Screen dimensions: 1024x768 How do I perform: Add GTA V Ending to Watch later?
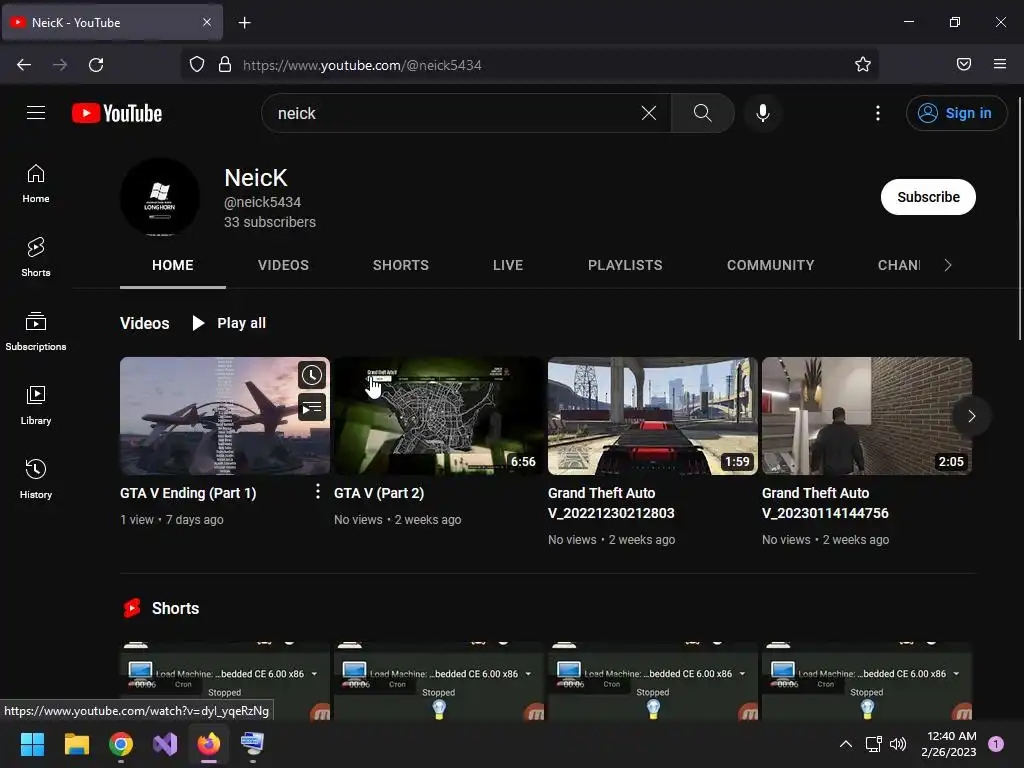coord(312,375)
